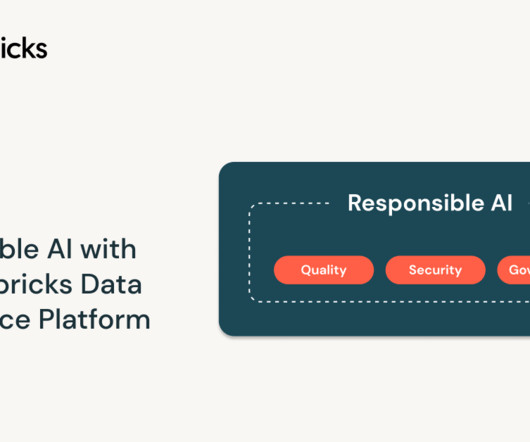The height and width of the screenshot is (442, 530).
Task: Click the headline line "ce Platform"
Action: 75,320
